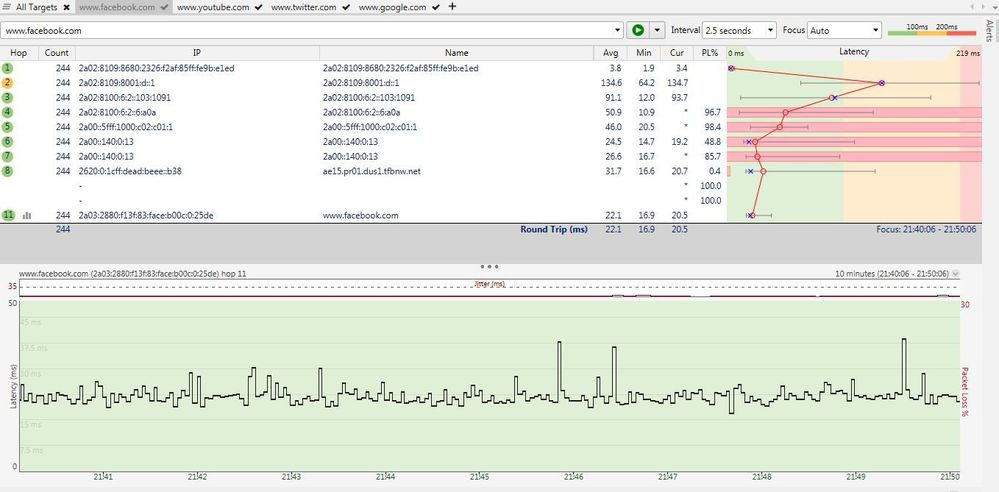Click the hop 2 latency marker in graph
The height and width of the screenshot is (492, 999).
tap(881, 83)
